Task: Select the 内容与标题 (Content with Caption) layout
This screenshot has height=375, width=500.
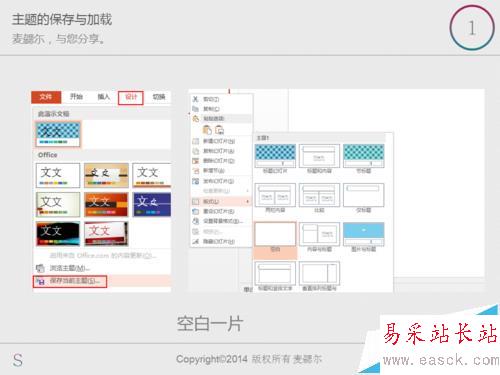Action: click(x=319, y=237)
